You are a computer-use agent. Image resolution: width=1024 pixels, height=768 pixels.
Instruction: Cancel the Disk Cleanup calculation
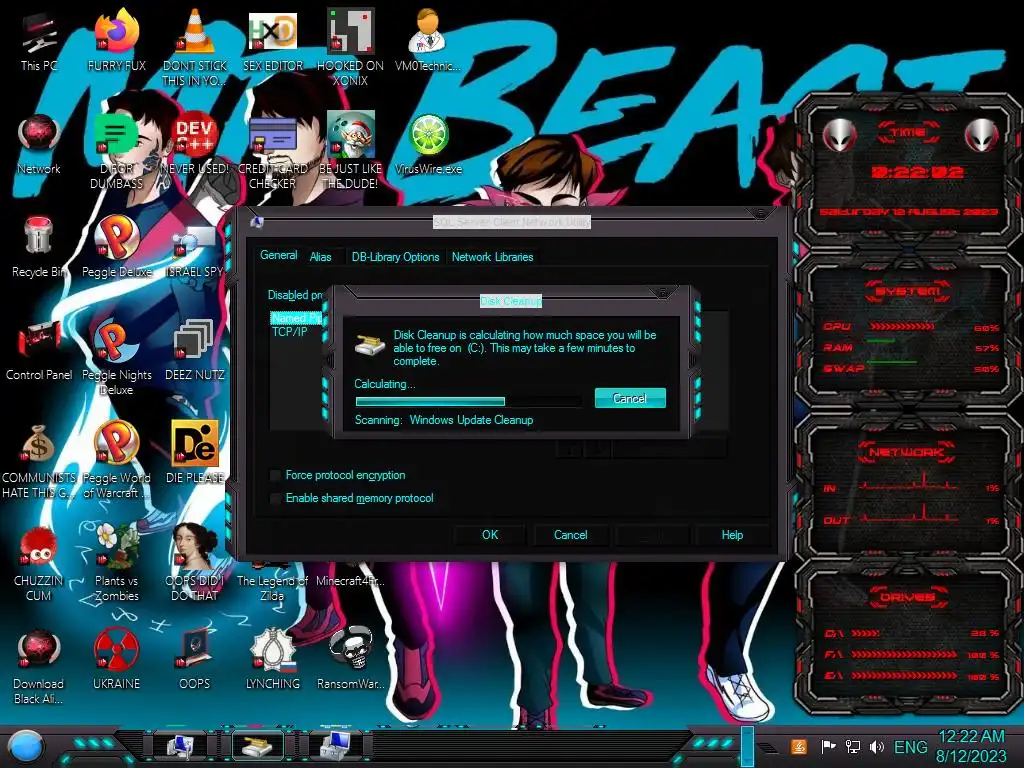(x=630, y=398)
